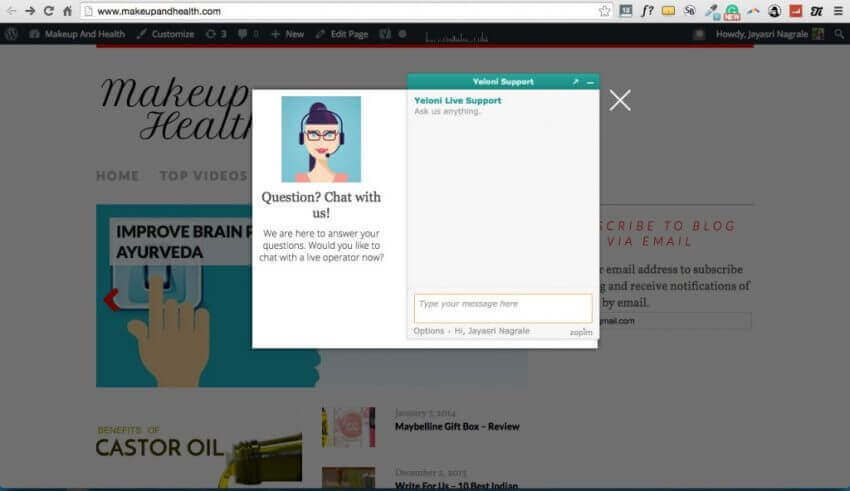Click the red previous-slide arrow on slider

pos(111,300)
